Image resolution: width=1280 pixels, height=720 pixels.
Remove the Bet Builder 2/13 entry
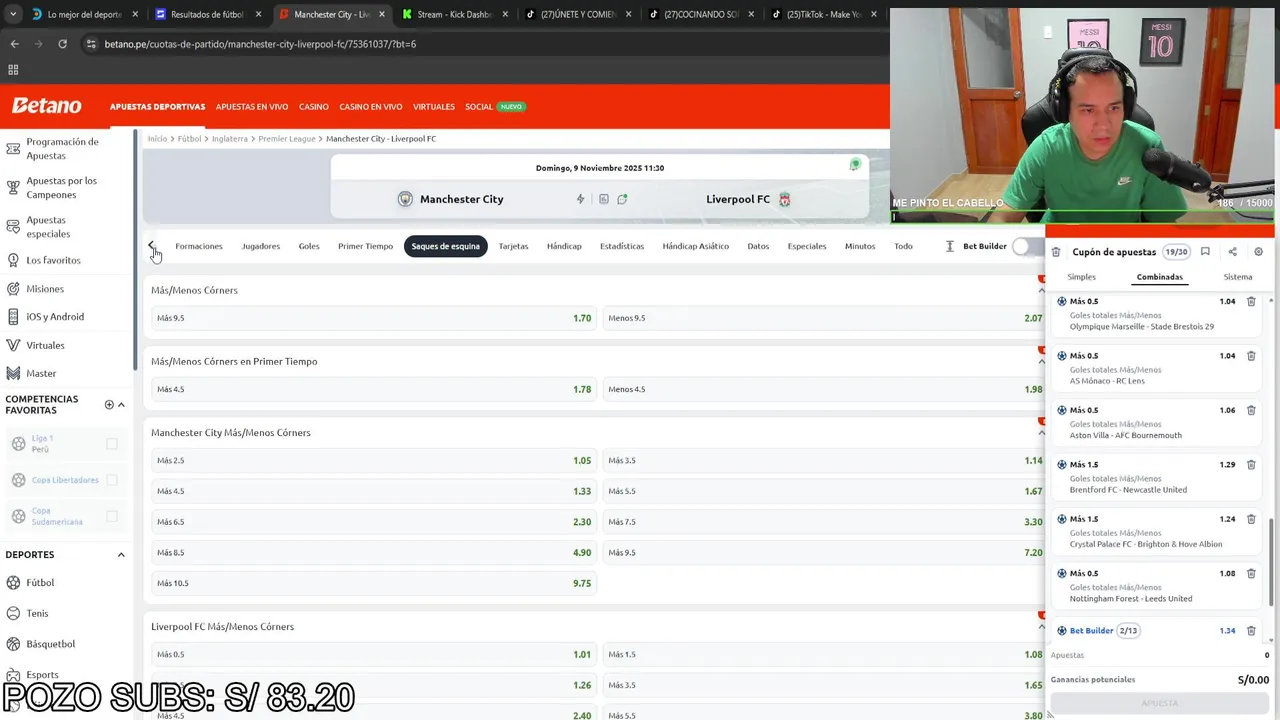pyautogui.click(x=1250, y=631)
